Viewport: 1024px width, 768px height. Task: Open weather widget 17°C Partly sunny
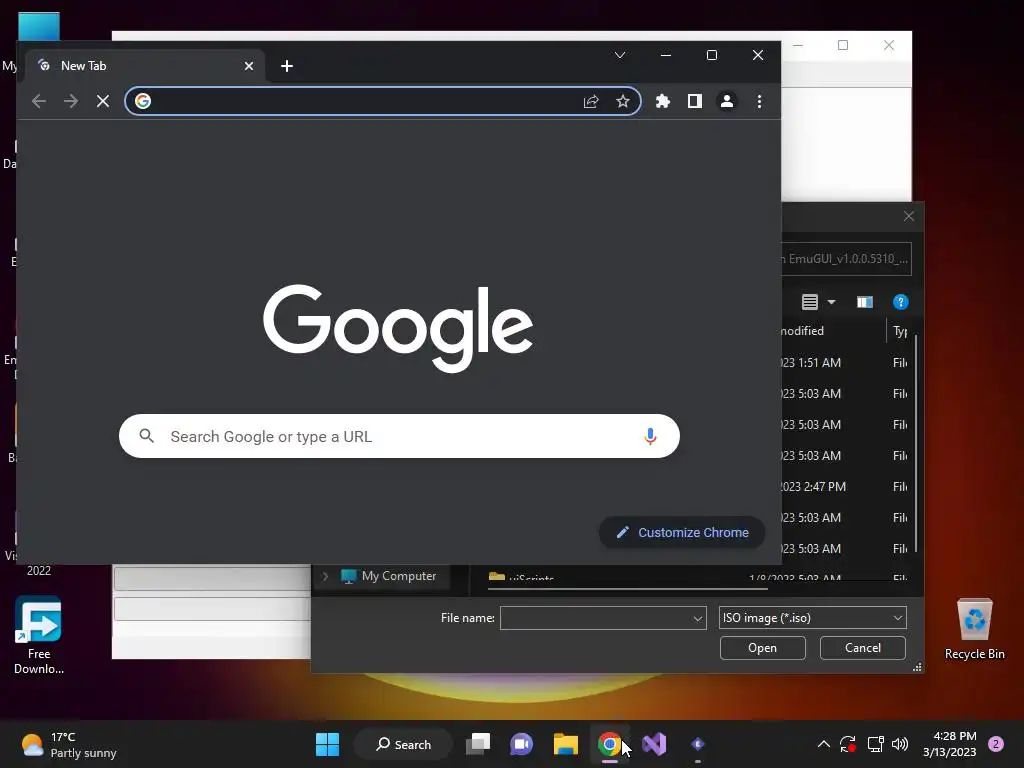click(69, 744)
